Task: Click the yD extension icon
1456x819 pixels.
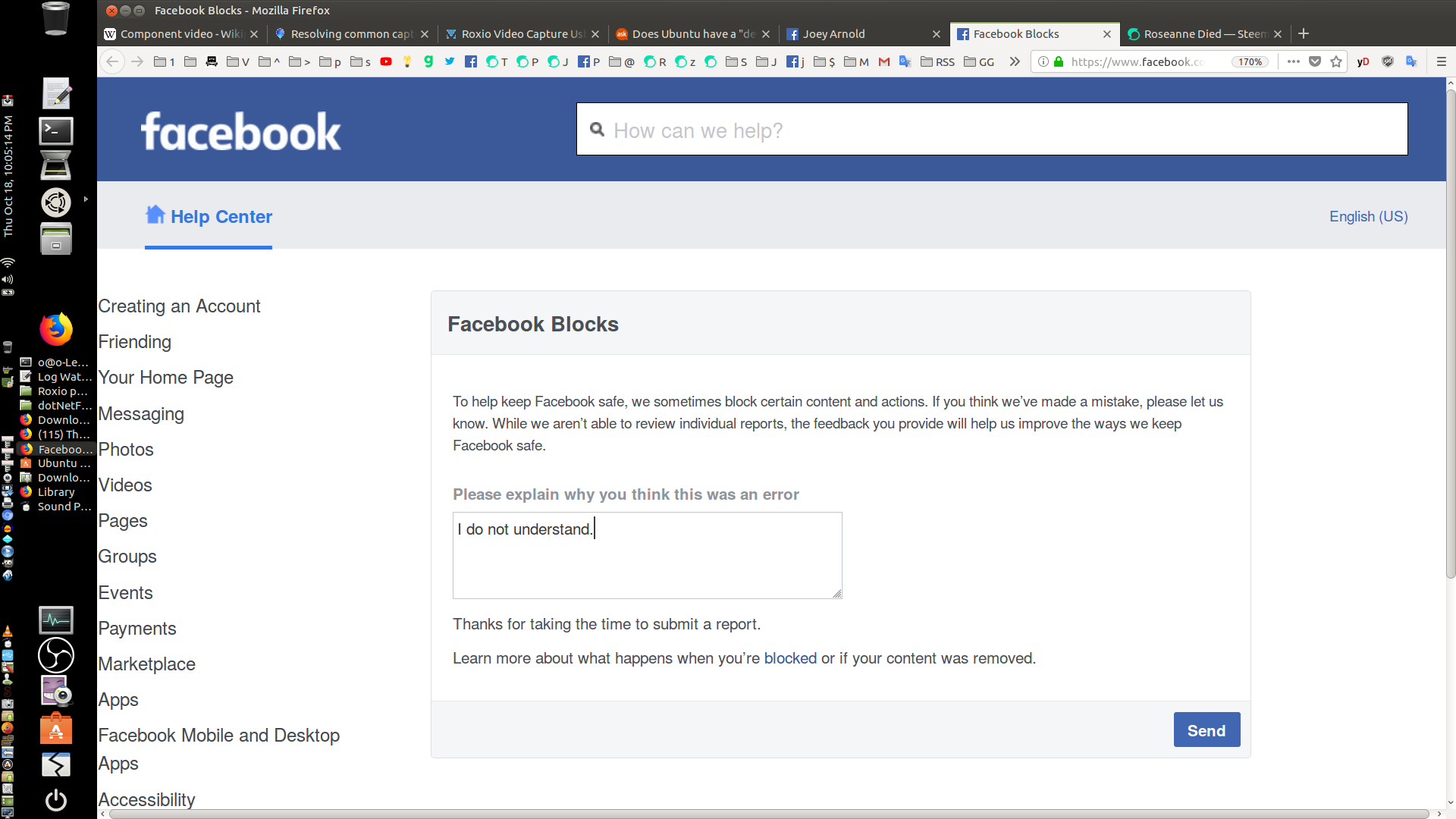Action: pyautogui.click(x=1363, y=61)
